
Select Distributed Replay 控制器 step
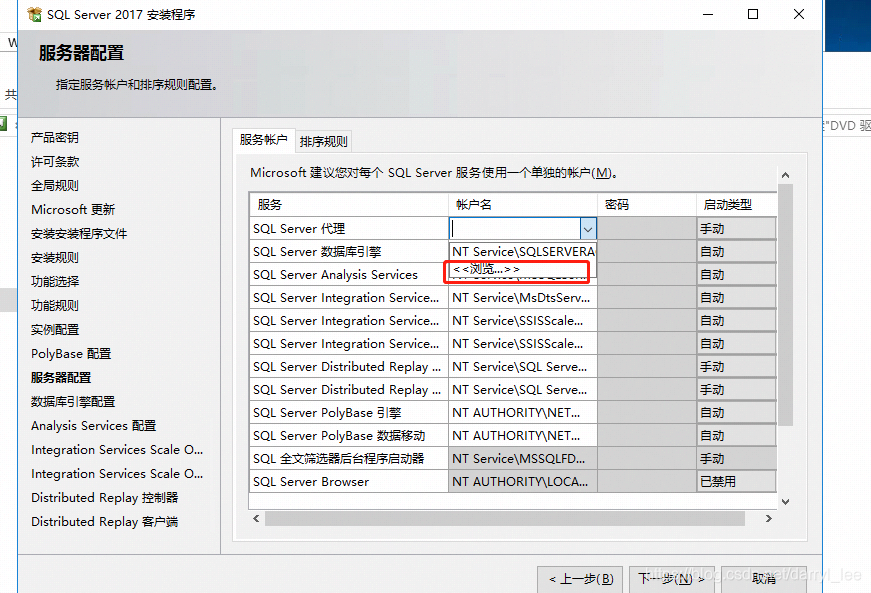pyautogui.click(x=105, y=497)
